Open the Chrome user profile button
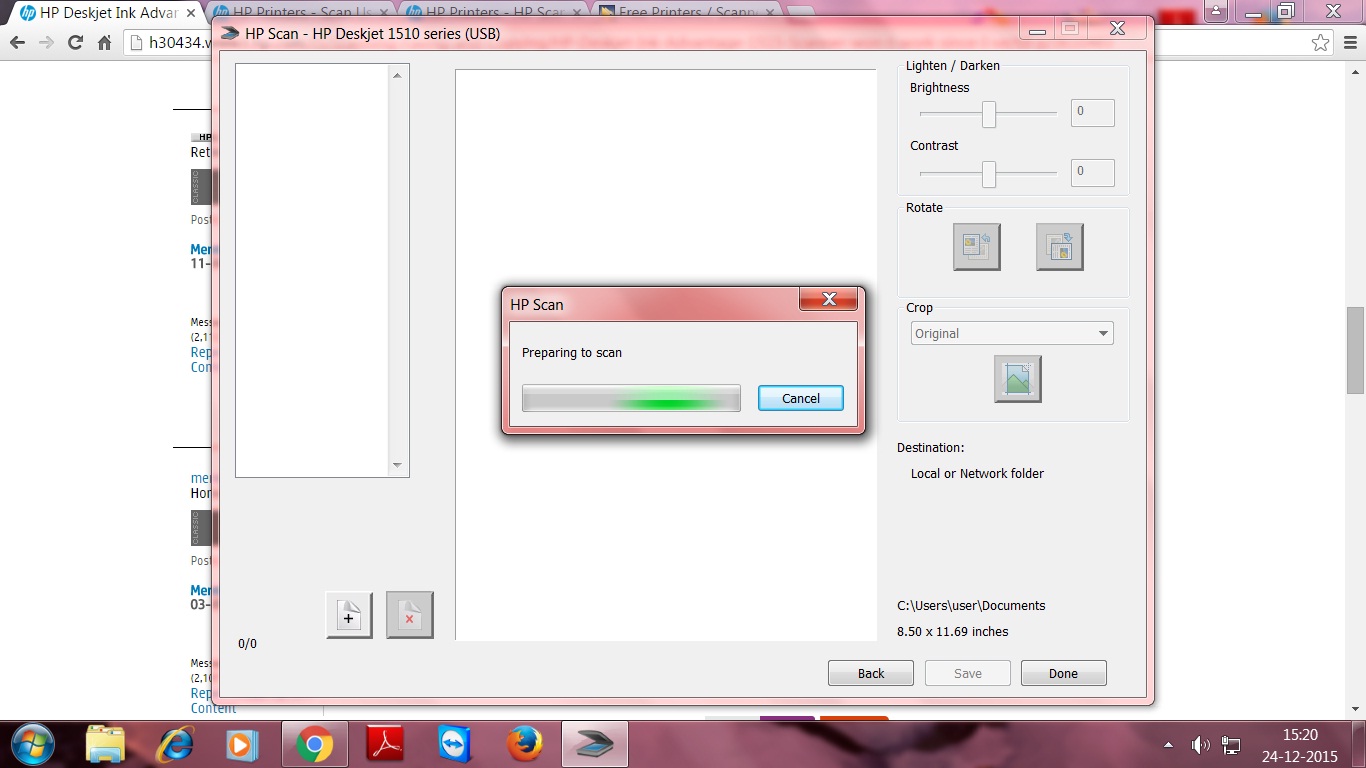The height and width of the screenshot is (768, 1366). 1216,11
